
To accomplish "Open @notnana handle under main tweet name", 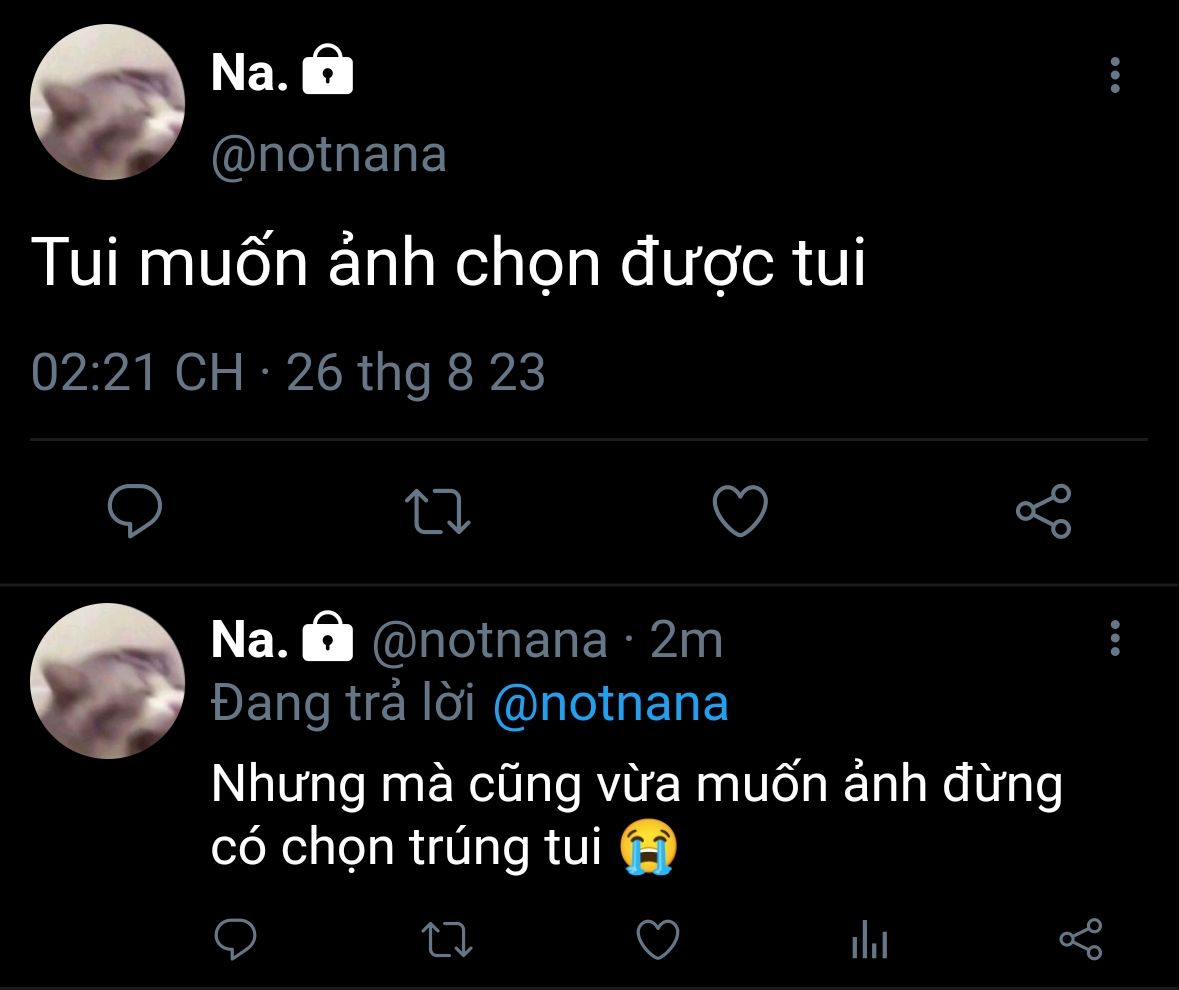I will tap(329, 155).
